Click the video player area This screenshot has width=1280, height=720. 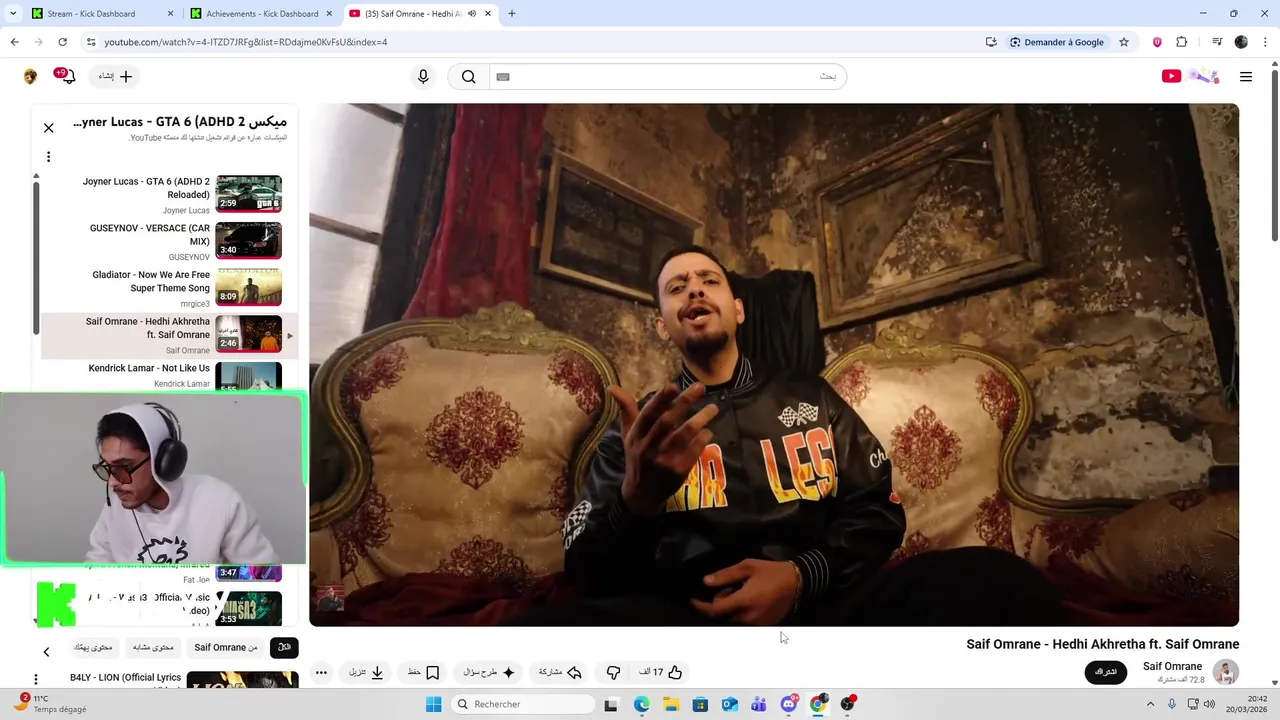(x=774, y=365)
